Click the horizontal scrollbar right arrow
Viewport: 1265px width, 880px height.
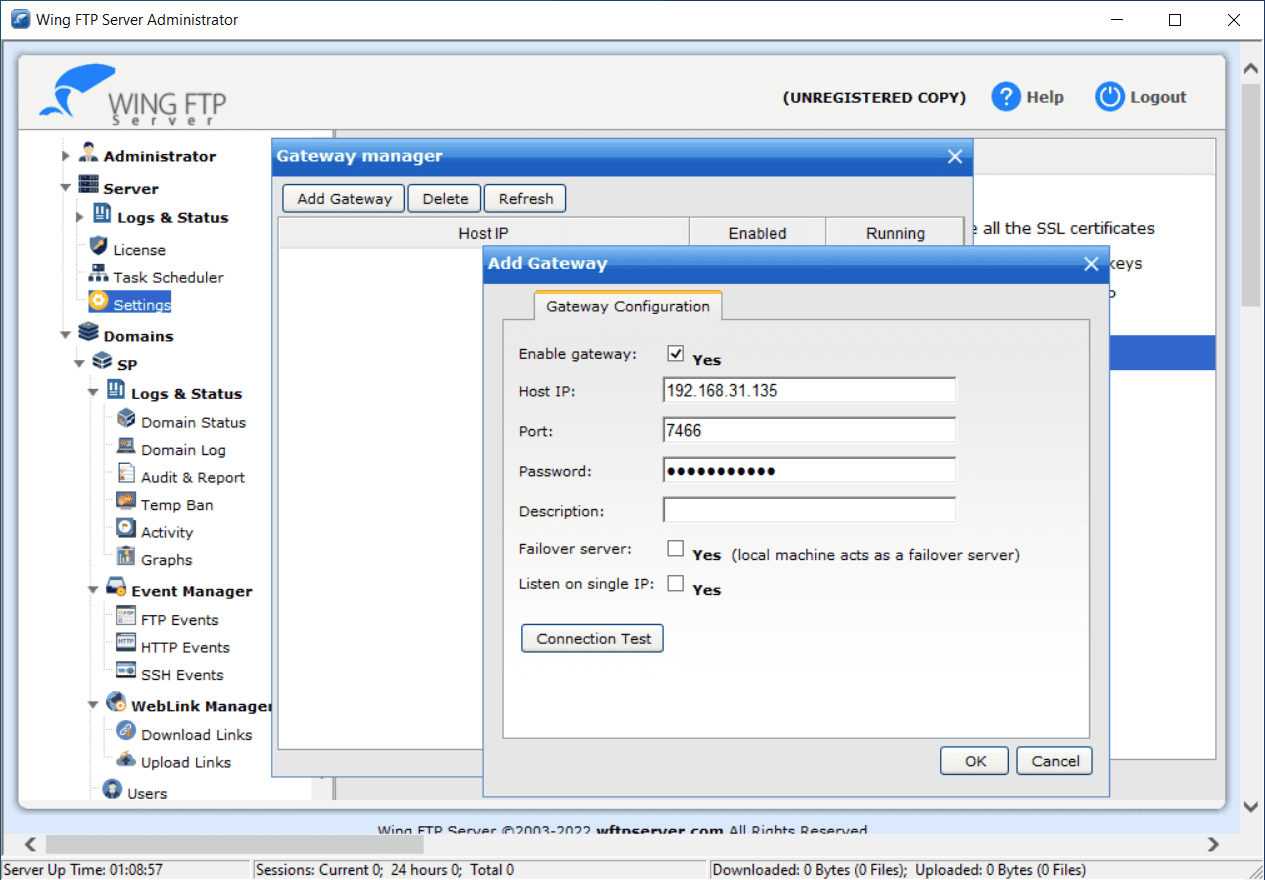point(1213,844)
